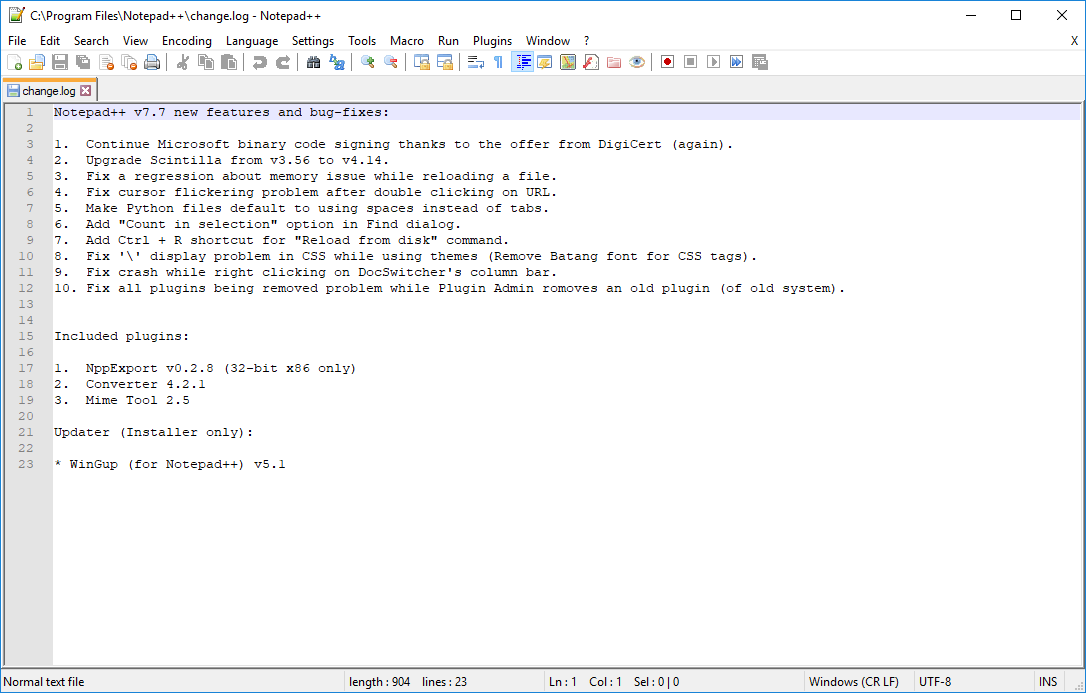Click the word 'DigiCert' in line 3

pyautogui.click(x=630, y=144)
